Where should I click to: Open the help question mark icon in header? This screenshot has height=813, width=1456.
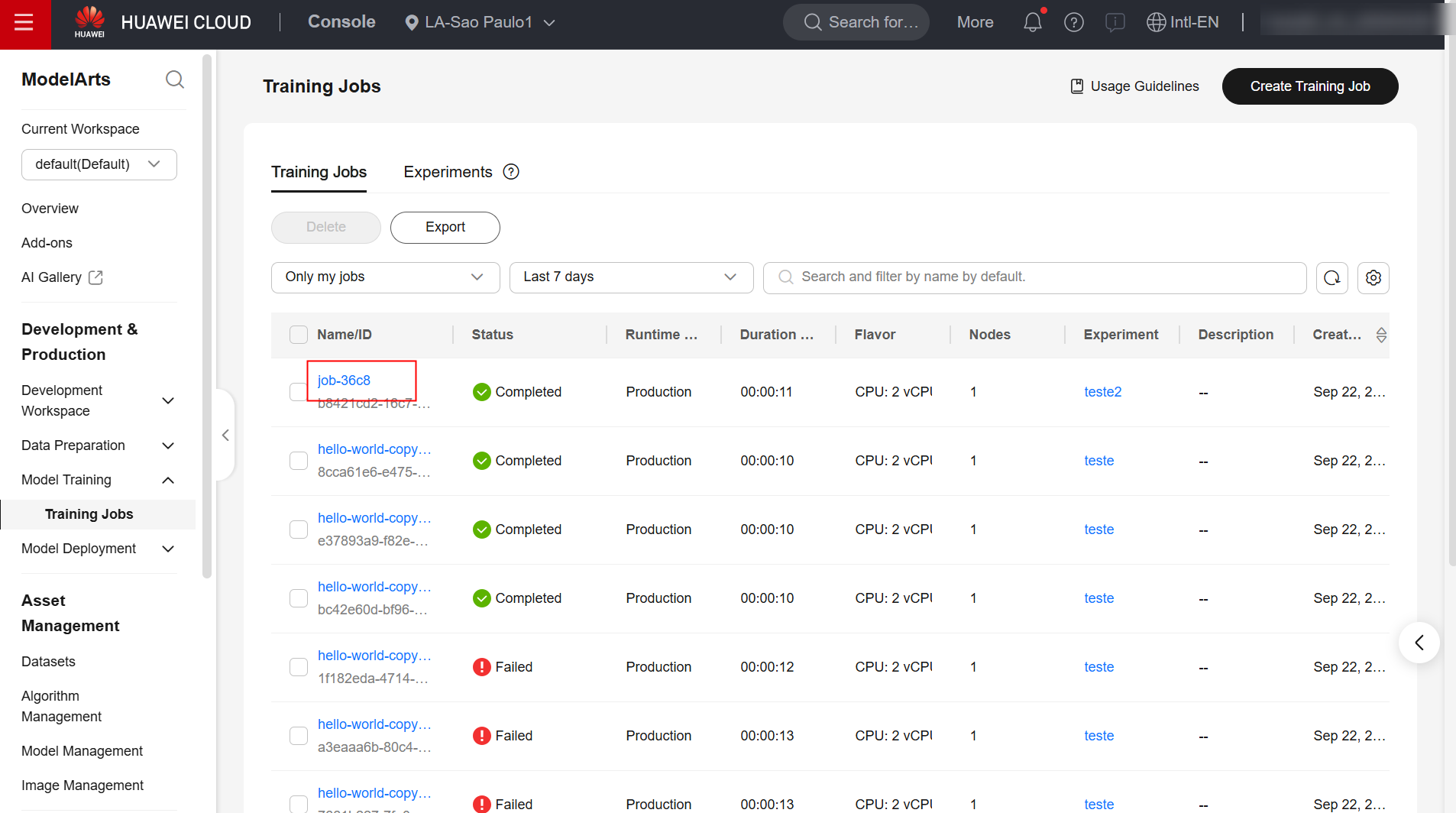coord(1073,22)
